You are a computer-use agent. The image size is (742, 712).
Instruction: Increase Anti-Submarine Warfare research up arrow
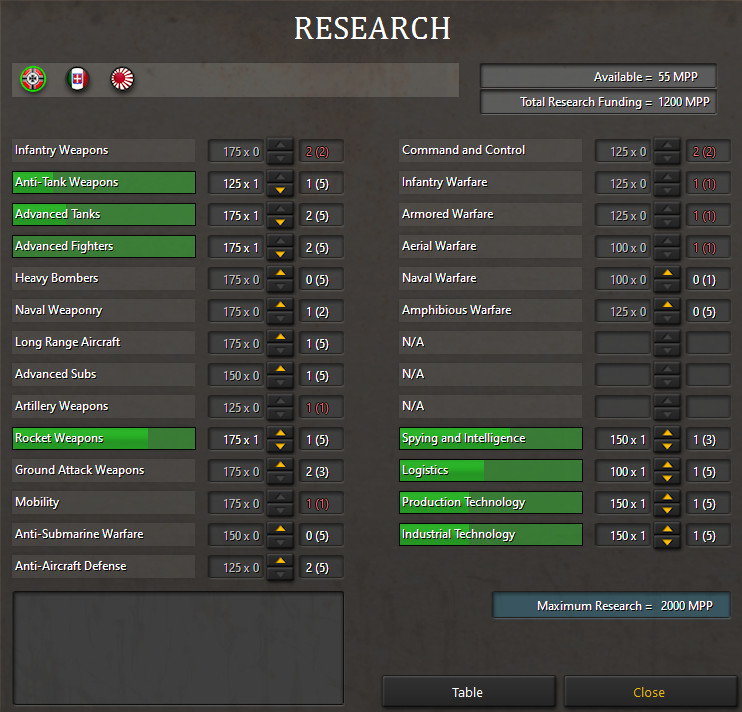pos(280,529)
